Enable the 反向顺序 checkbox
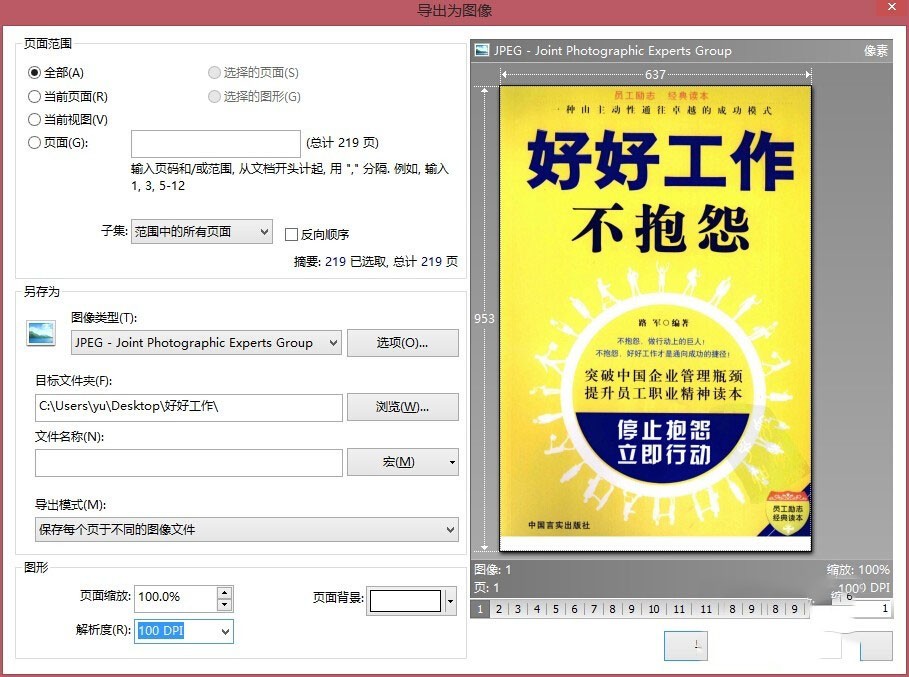909x677 pixels. pos(292,234)
